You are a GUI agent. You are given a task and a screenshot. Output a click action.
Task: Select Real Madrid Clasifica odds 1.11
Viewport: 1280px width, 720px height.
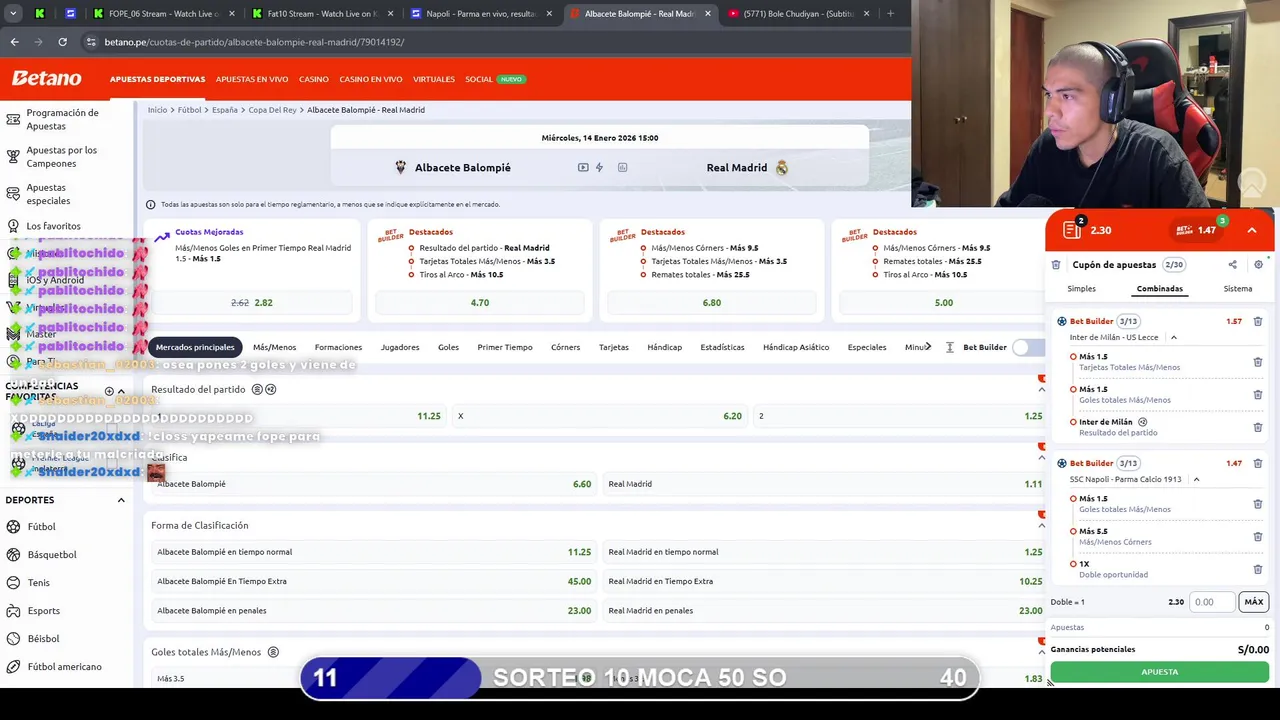[x=825, y=484]
